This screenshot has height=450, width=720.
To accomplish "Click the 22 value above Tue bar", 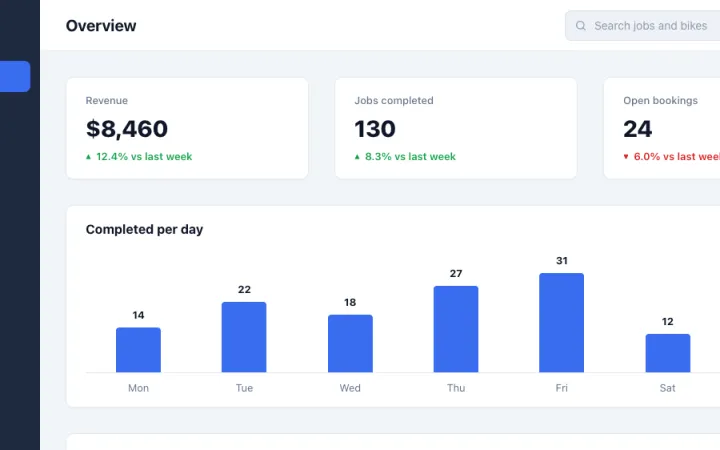I will [x=244, y=289].
